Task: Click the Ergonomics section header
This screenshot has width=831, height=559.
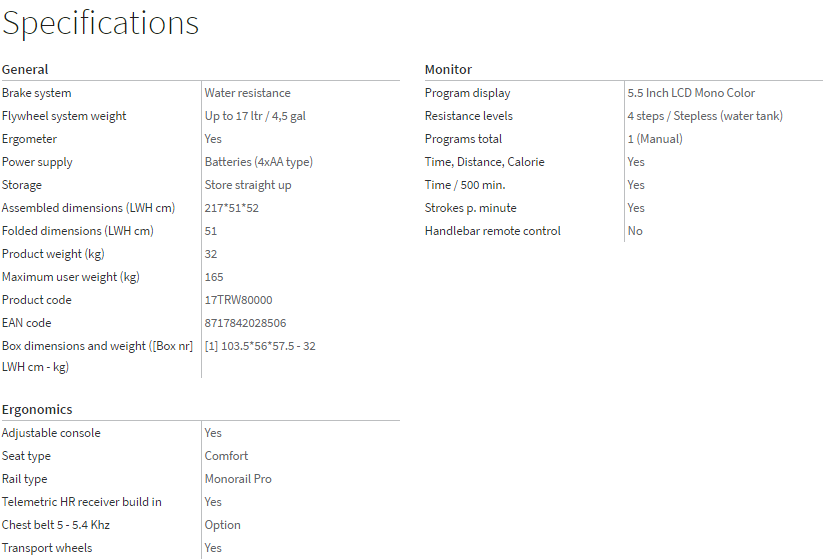Action: (37, 410)
